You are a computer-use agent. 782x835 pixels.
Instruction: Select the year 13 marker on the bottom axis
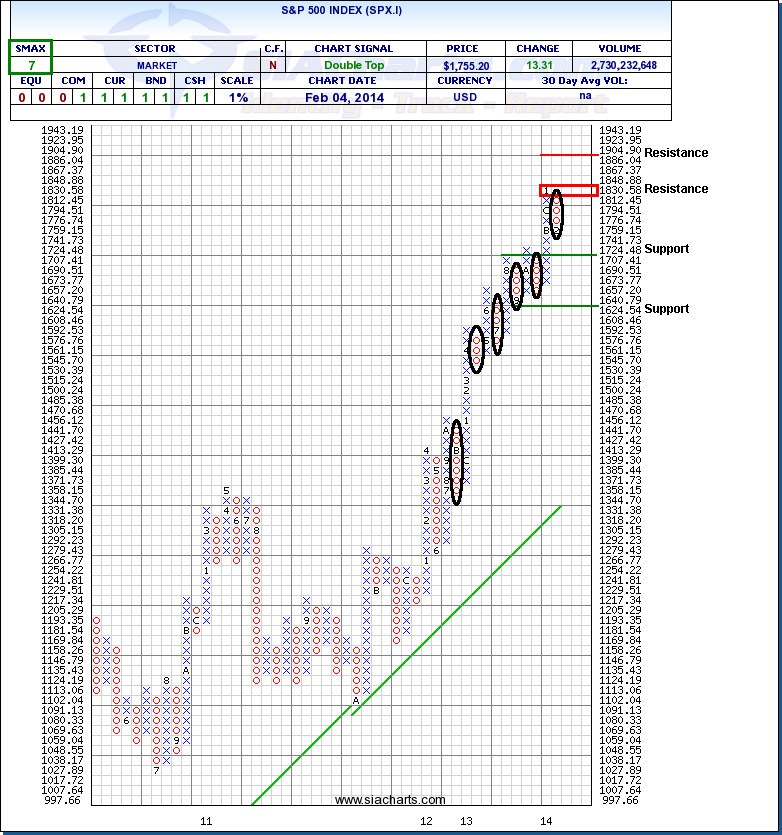(466, 821)
